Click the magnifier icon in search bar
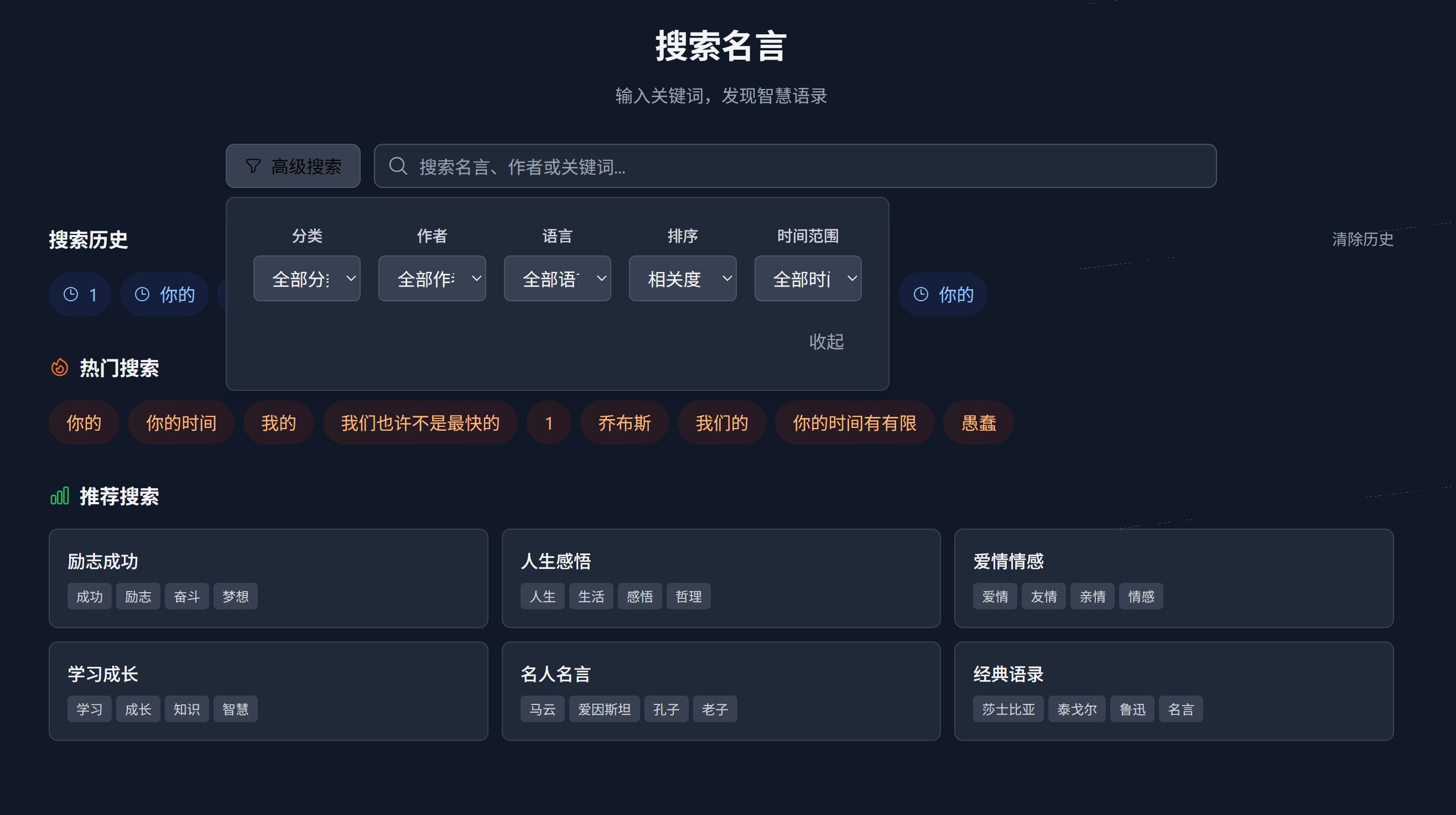Image resolution: width=1456 pixels, height=815 pixels. tap(398, 166)
